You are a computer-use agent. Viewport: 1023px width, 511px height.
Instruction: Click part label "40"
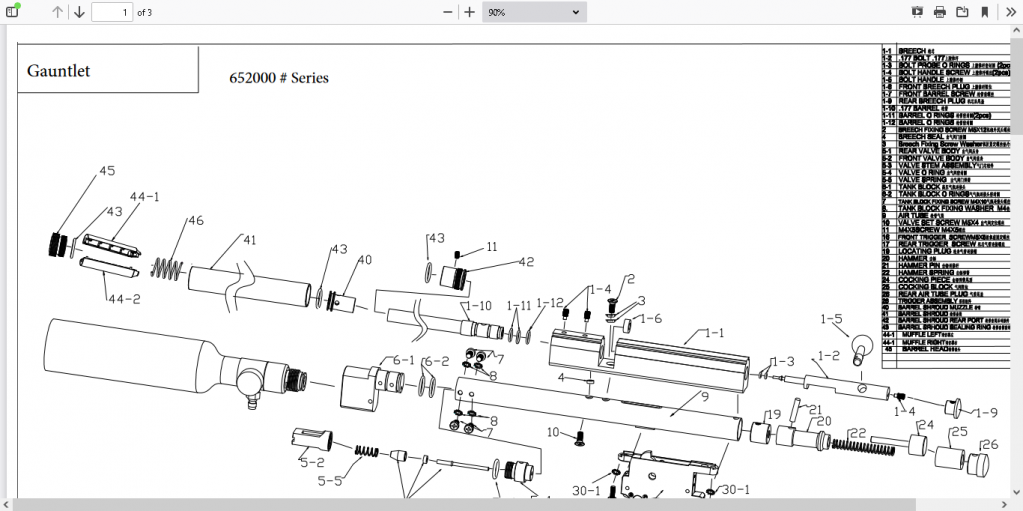tap(364, 260)
